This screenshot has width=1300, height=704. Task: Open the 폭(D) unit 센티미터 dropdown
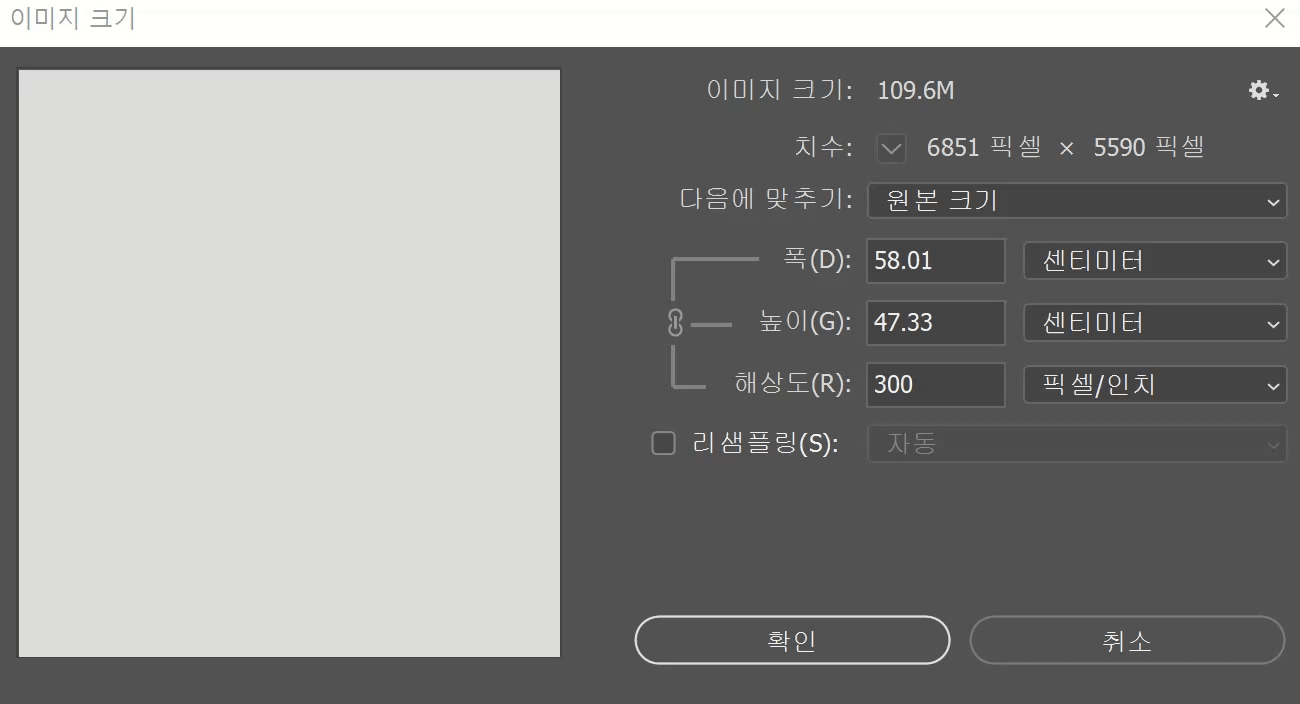point(1155,262)
